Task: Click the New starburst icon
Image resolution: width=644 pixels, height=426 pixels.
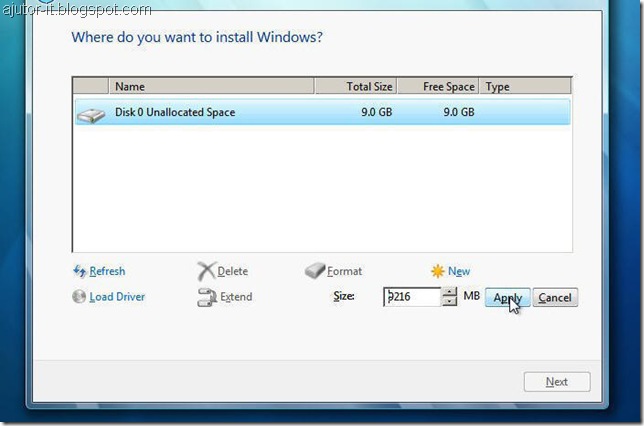Action: 438,271
